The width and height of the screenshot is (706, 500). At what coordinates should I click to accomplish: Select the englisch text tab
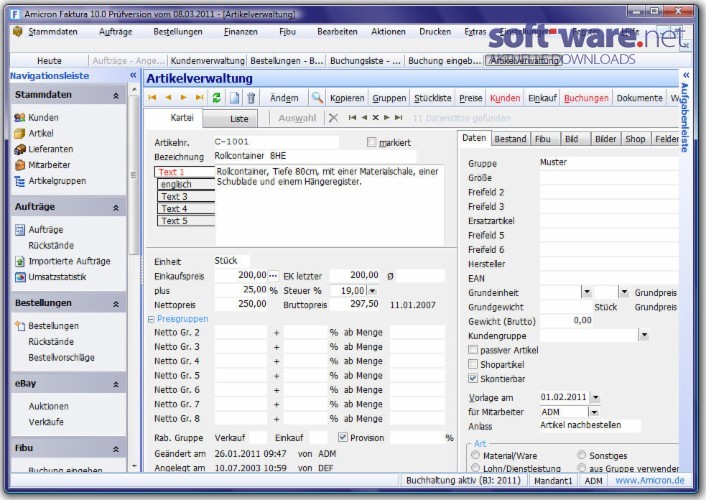(186, 184)
